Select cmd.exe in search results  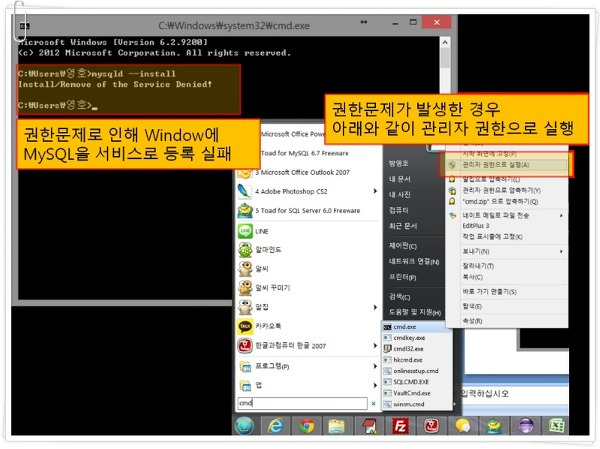417,327
